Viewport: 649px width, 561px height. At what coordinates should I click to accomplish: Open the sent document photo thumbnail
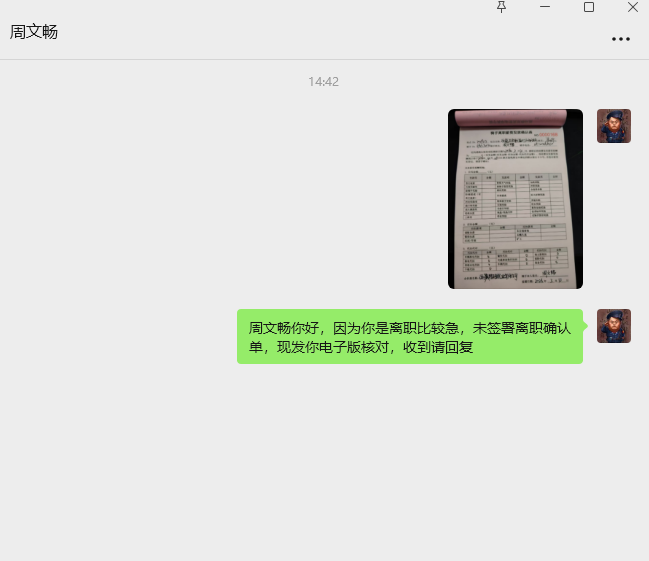click(x=515, y=199)
